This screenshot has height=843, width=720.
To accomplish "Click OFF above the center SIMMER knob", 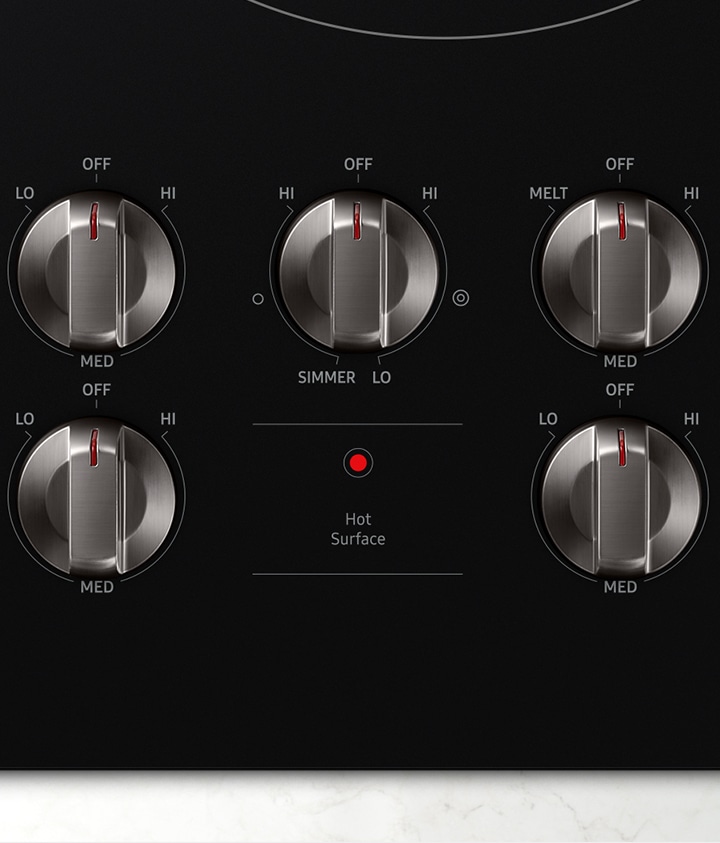I will [x=358, y=164].
